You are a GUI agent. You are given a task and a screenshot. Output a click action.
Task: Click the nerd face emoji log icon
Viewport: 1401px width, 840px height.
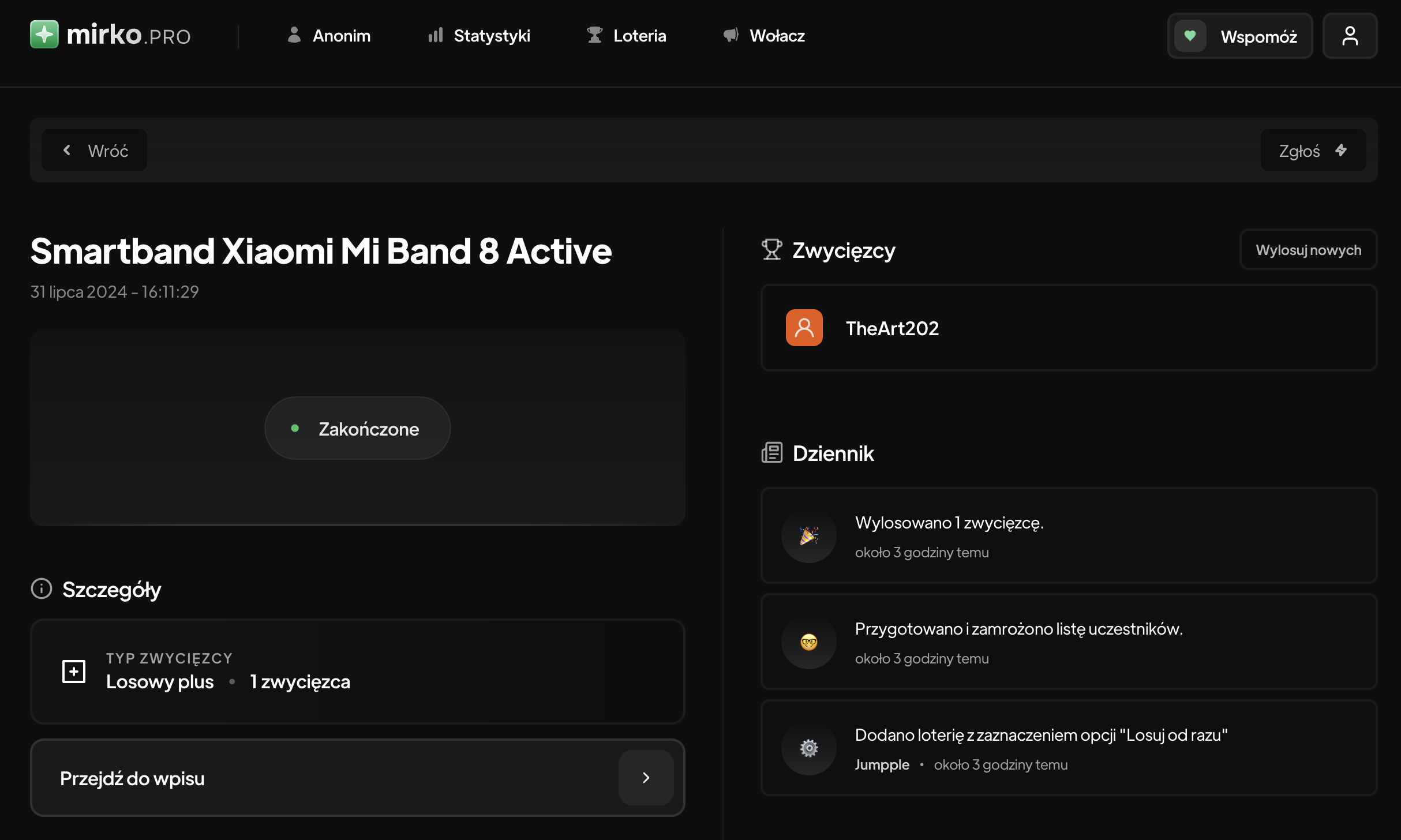(808, 642)
